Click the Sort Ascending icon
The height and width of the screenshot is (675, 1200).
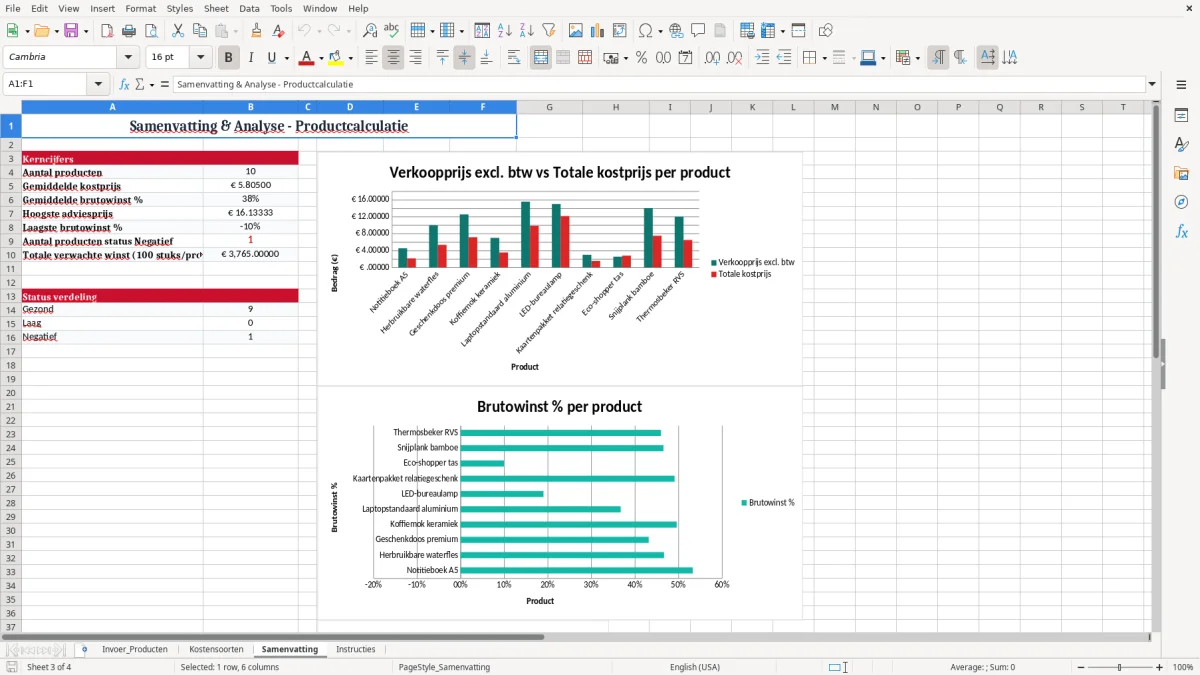click(505, 31)
